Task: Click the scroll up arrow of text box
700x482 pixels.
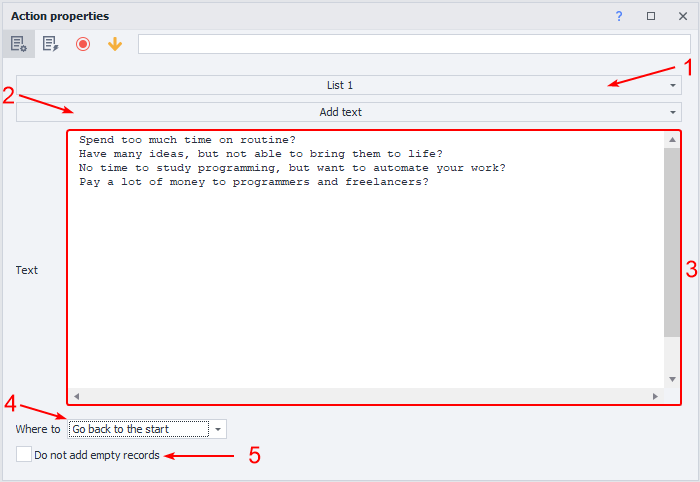Action: [672, 139]
